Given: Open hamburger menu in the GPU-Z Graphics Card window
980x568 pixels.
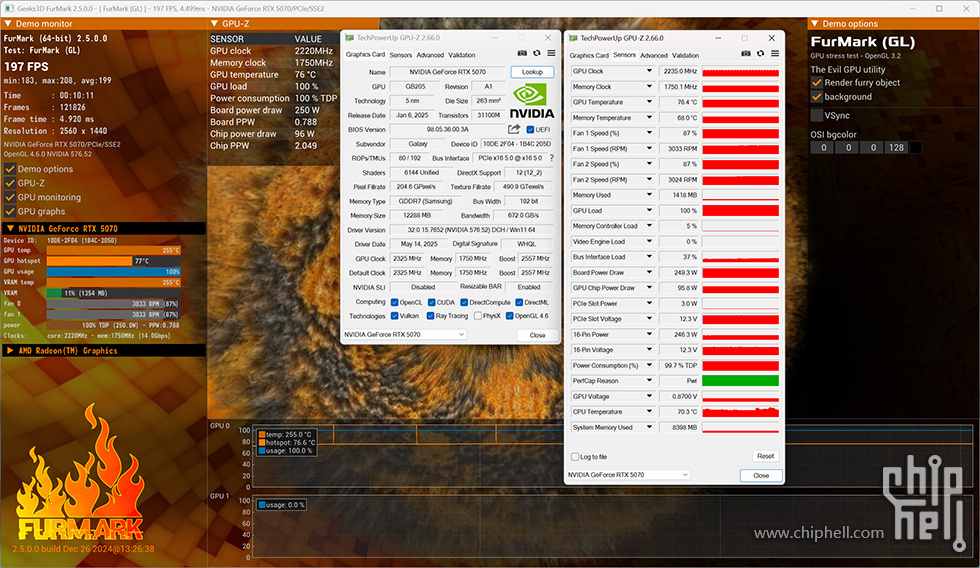Looking at the screenshot, I should tap(551, 54).
